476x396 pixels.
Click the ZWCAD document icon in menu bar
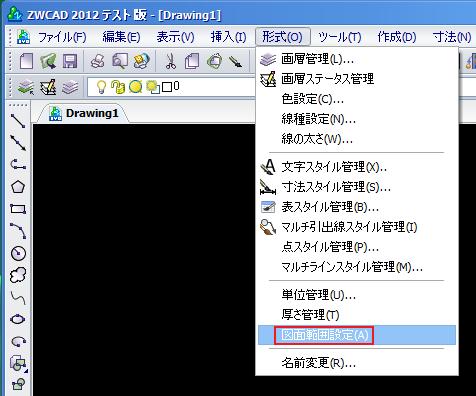24,36
